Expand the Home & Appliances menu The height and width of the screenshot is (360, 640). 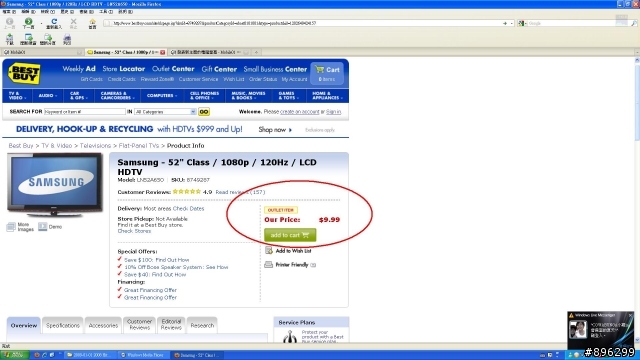tap(327, 96)
